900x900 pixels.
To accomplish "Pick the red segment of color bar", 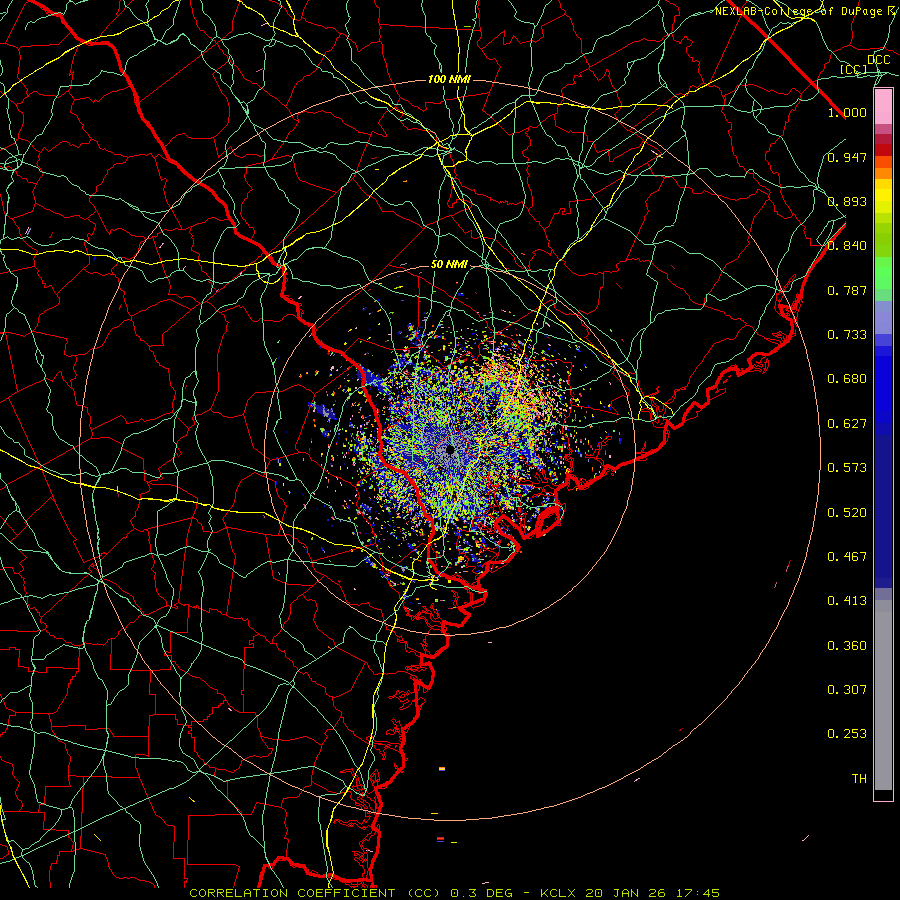I will click(x=883, y=150).
